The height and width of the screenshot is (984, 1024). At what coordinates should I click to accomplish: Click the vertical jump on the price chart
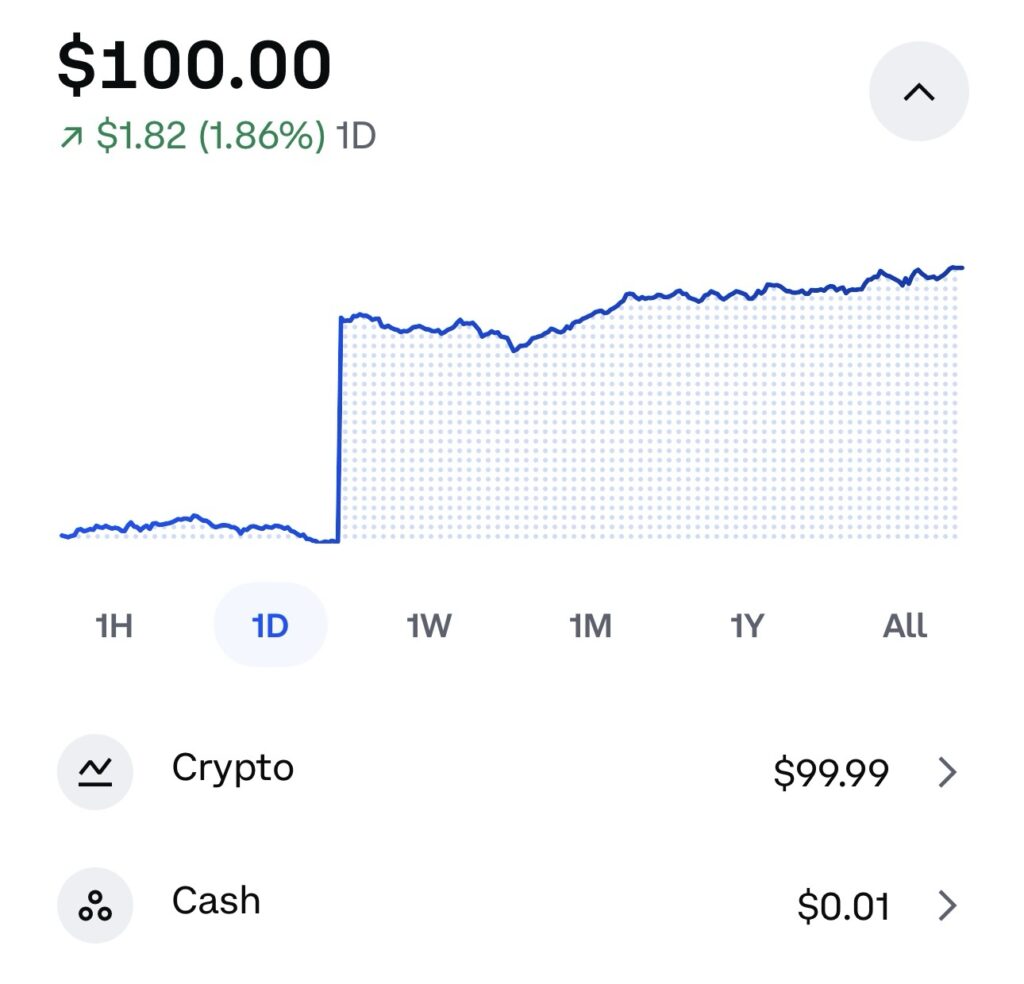[340, 430]
